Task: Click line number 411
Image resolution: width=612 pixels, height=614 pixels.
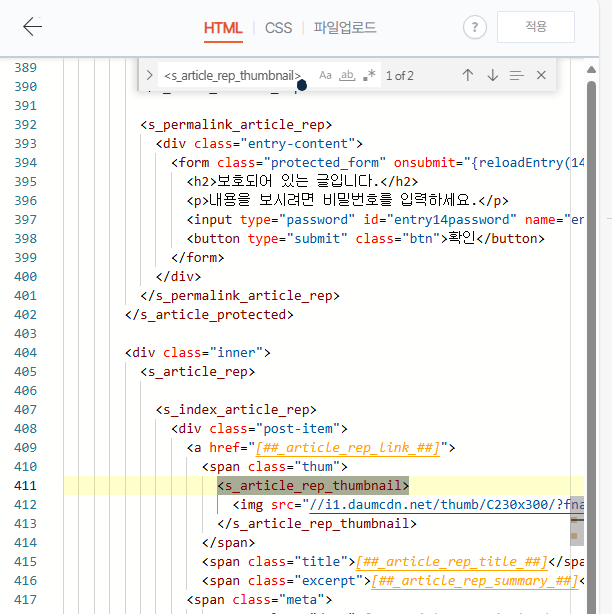Action: point(25,486)
